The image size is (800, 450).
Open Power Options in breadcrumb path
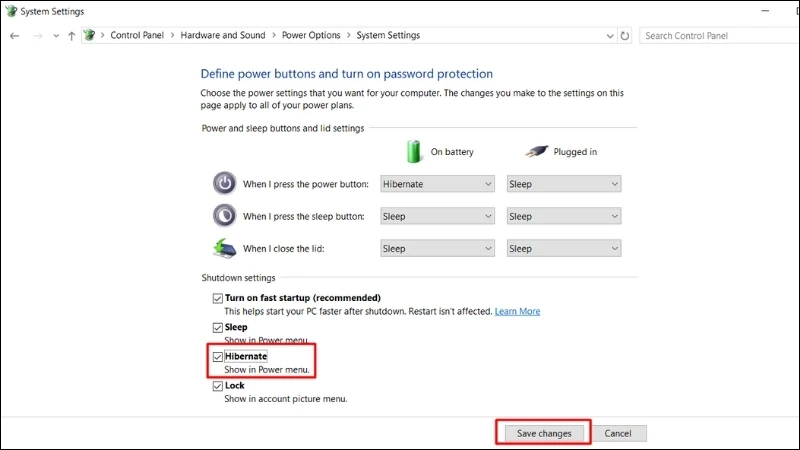pos(311,35)
